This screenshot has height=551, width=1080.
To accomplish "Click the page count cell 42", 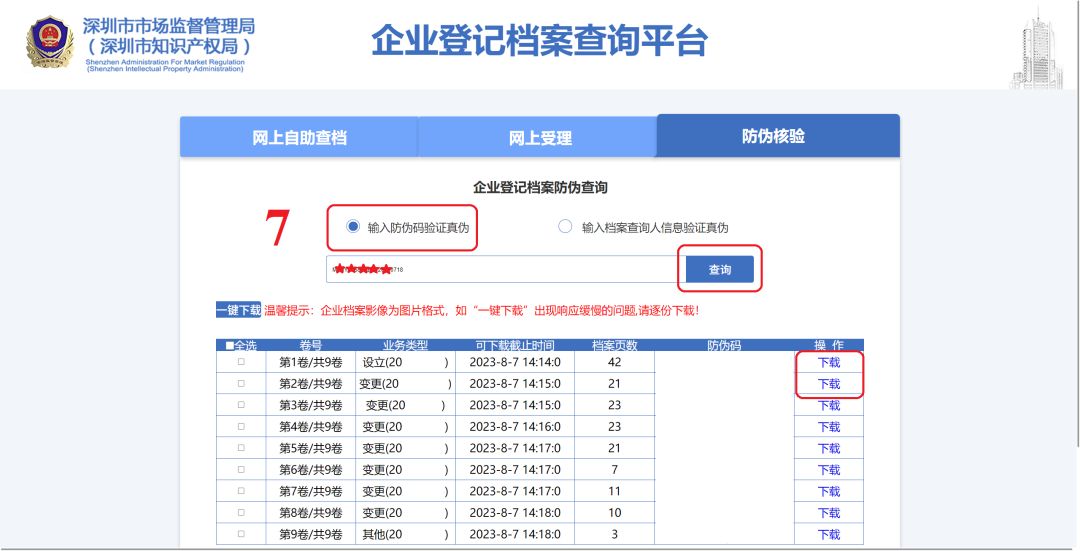I will (614, 362).
